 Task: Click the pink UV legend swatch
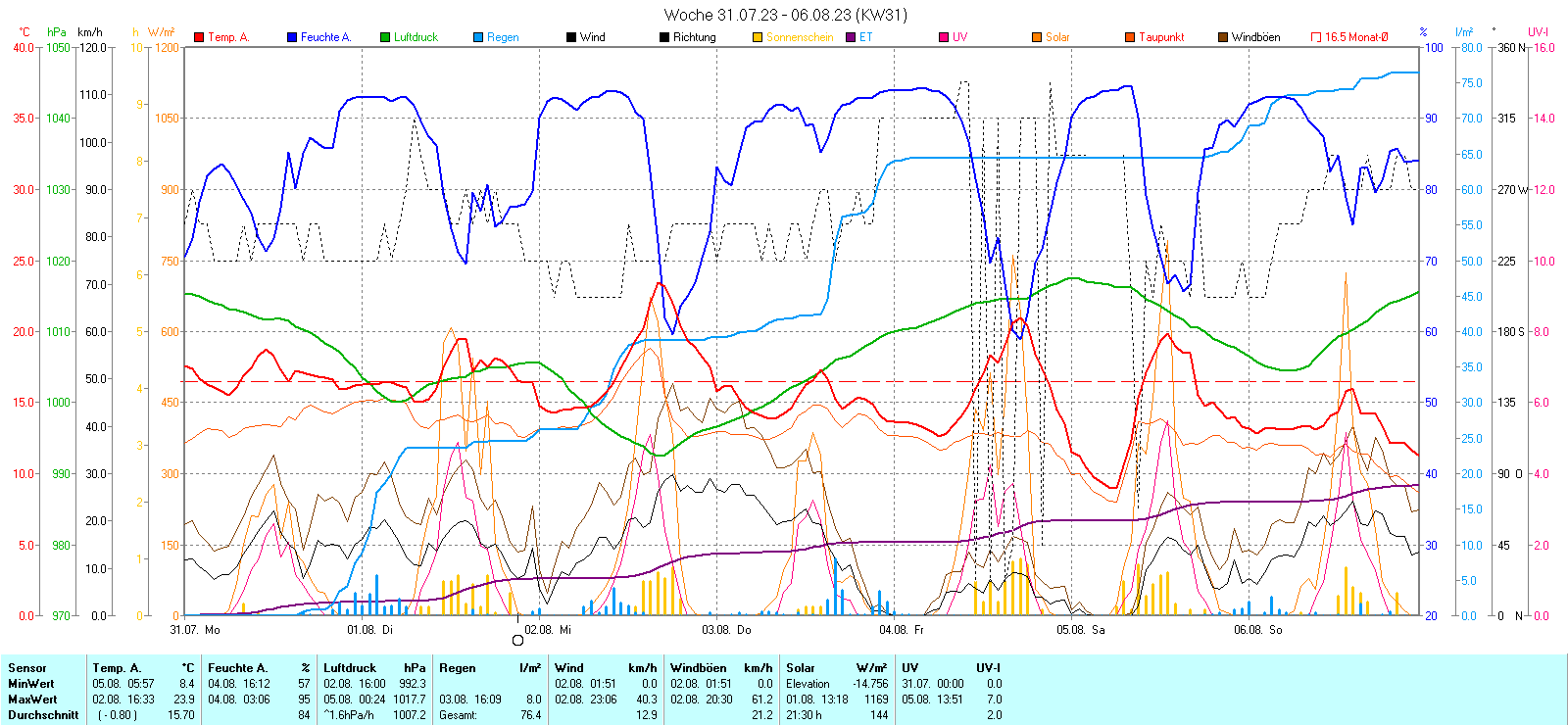pyautogui.click(x=944, y=37)
